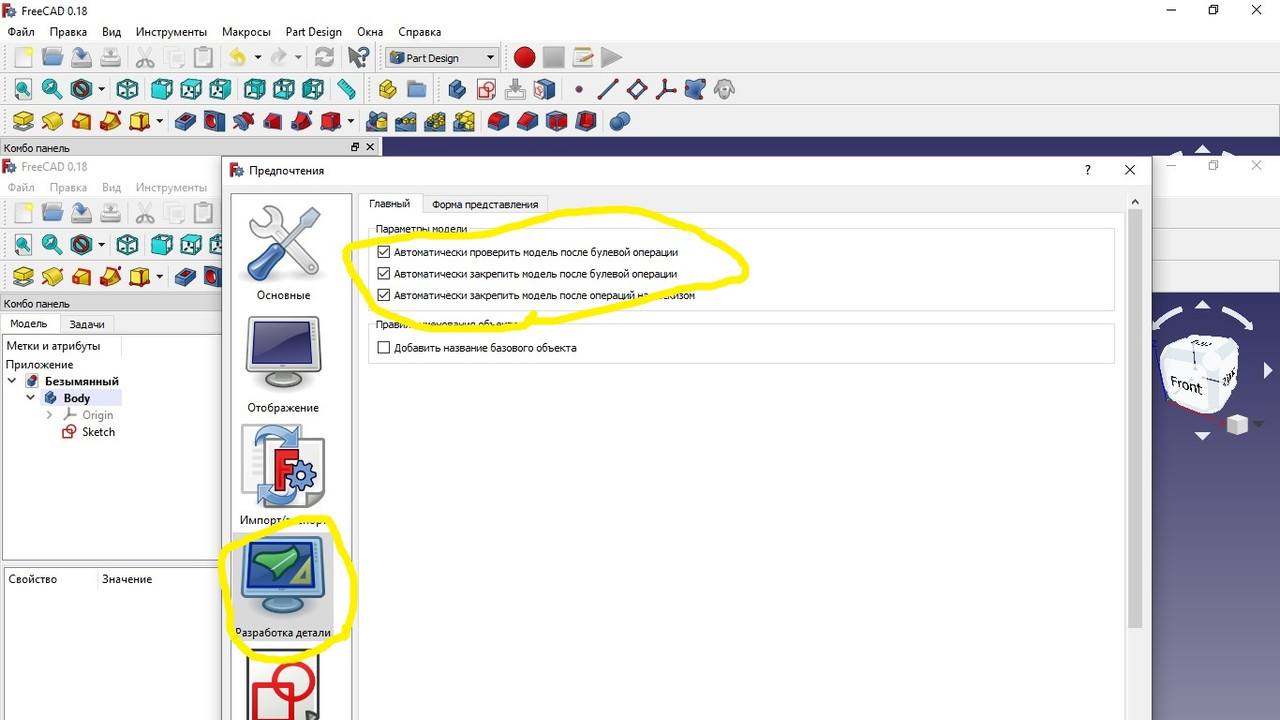Select Body in the model tree
This screenshot has width=1280, height=720.
pyautogui.click(x=76, y=398)
